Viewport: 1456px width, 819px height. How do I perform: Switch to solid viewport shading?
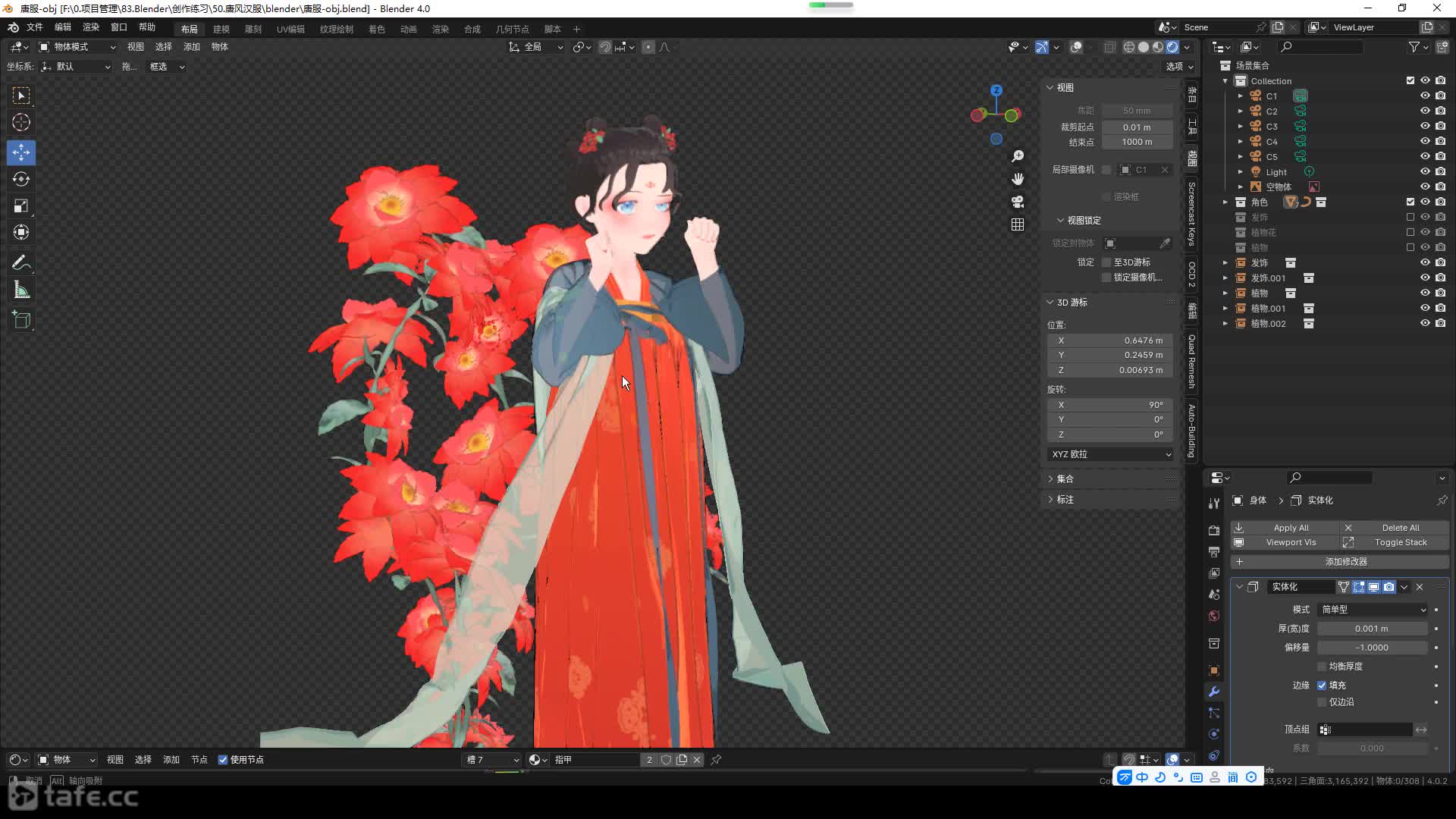(1144, 47)
